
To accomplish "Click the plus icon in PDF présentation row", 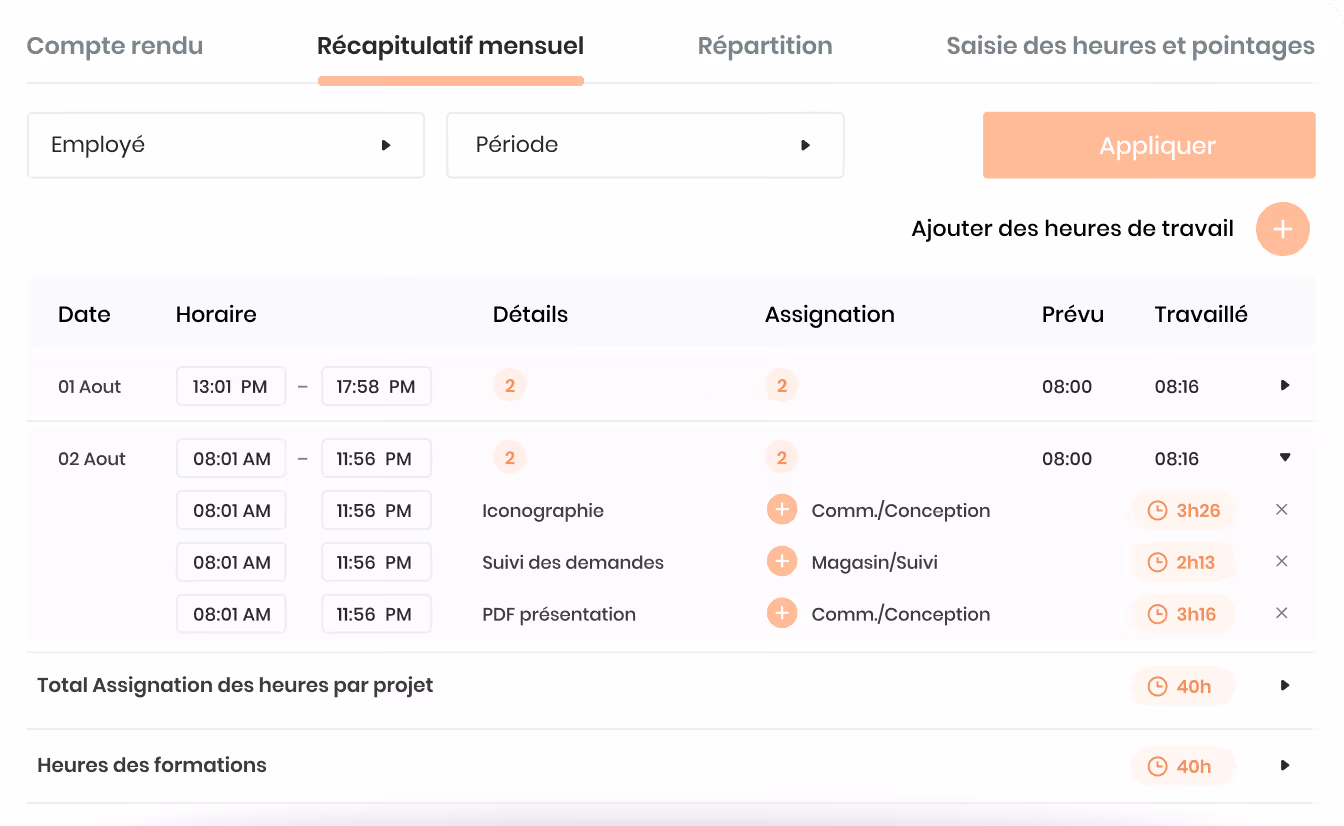I will (782, 614).
